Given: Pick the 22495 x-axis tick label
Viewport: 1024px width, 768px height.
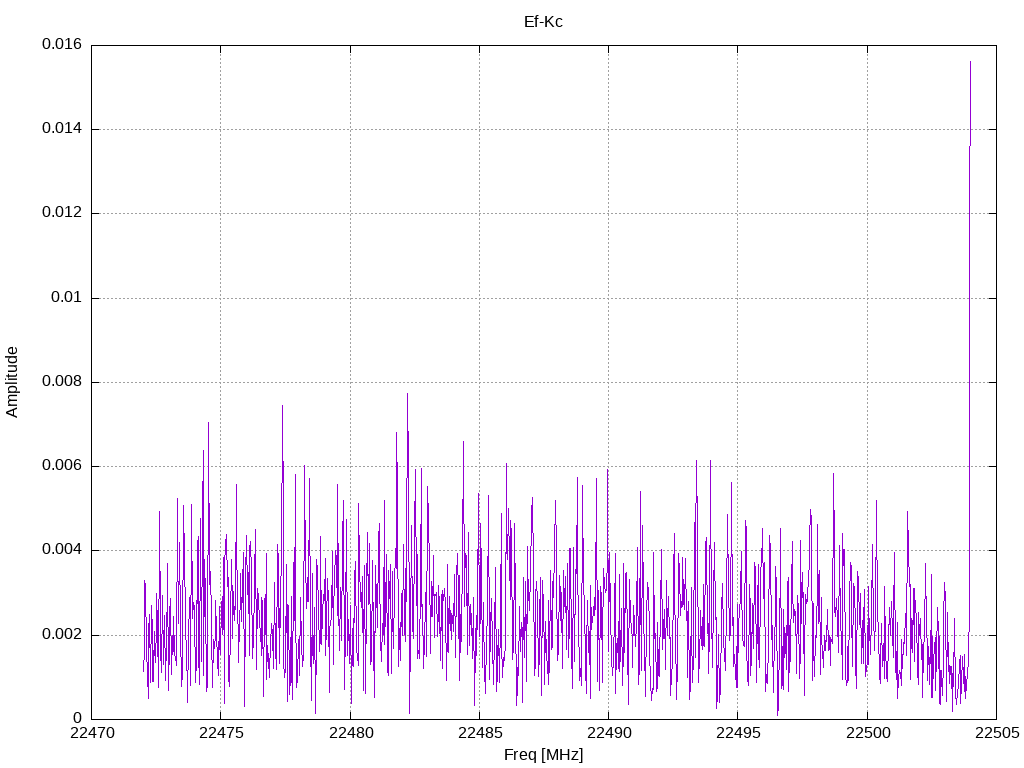Looking at the screenshot, I should click(x=737, y=733).
